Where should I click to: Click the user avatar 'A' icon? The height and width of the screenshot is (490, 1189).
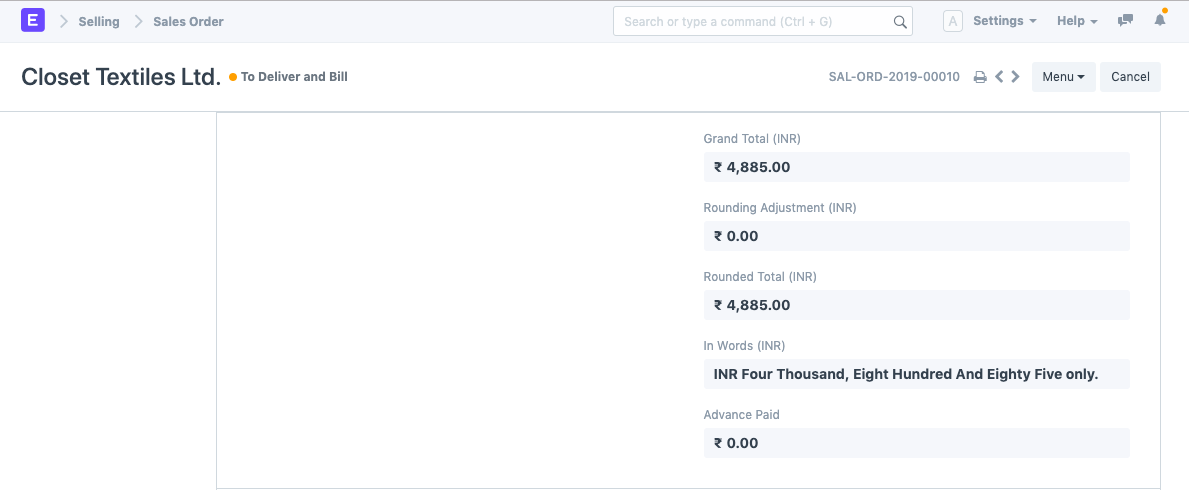[x=953, y=21]
